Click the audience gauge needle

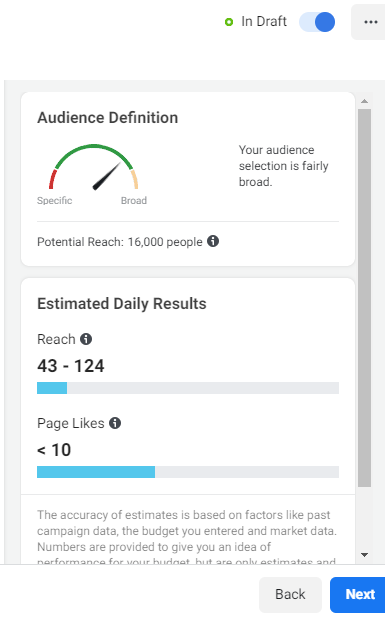106,176
